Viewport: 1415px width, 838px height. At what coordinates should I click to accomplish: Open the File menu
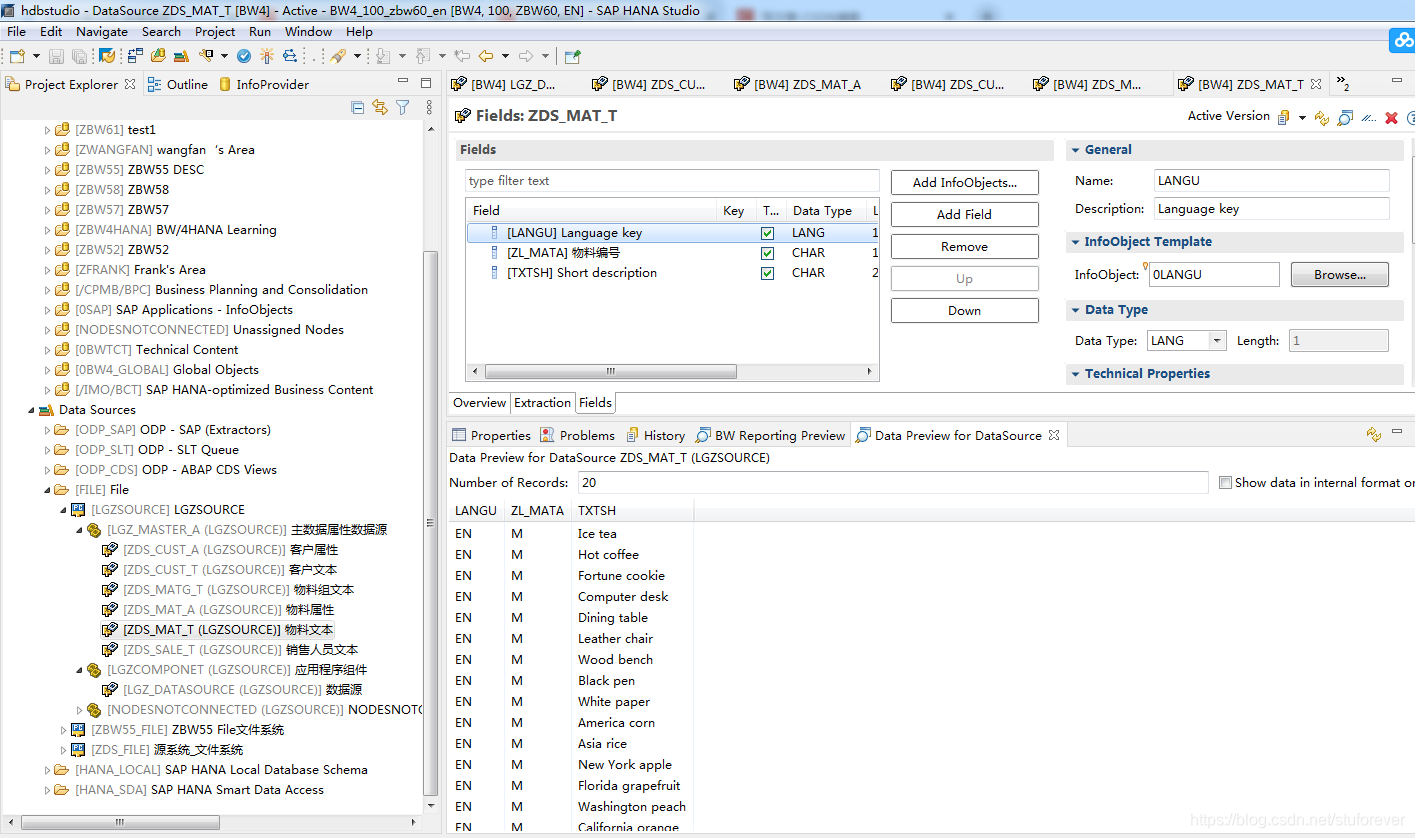tap(16, 31)
